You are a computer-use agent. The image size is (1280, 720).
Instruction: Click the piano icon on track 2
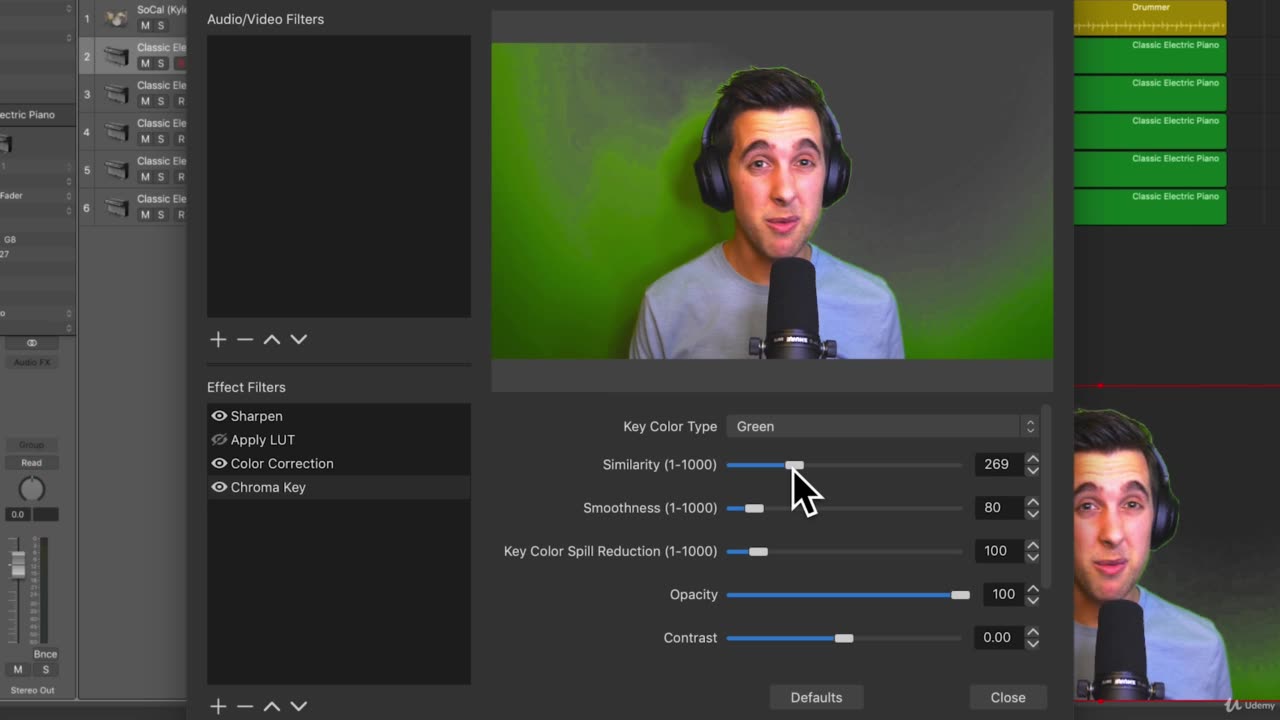coord(117,56)
